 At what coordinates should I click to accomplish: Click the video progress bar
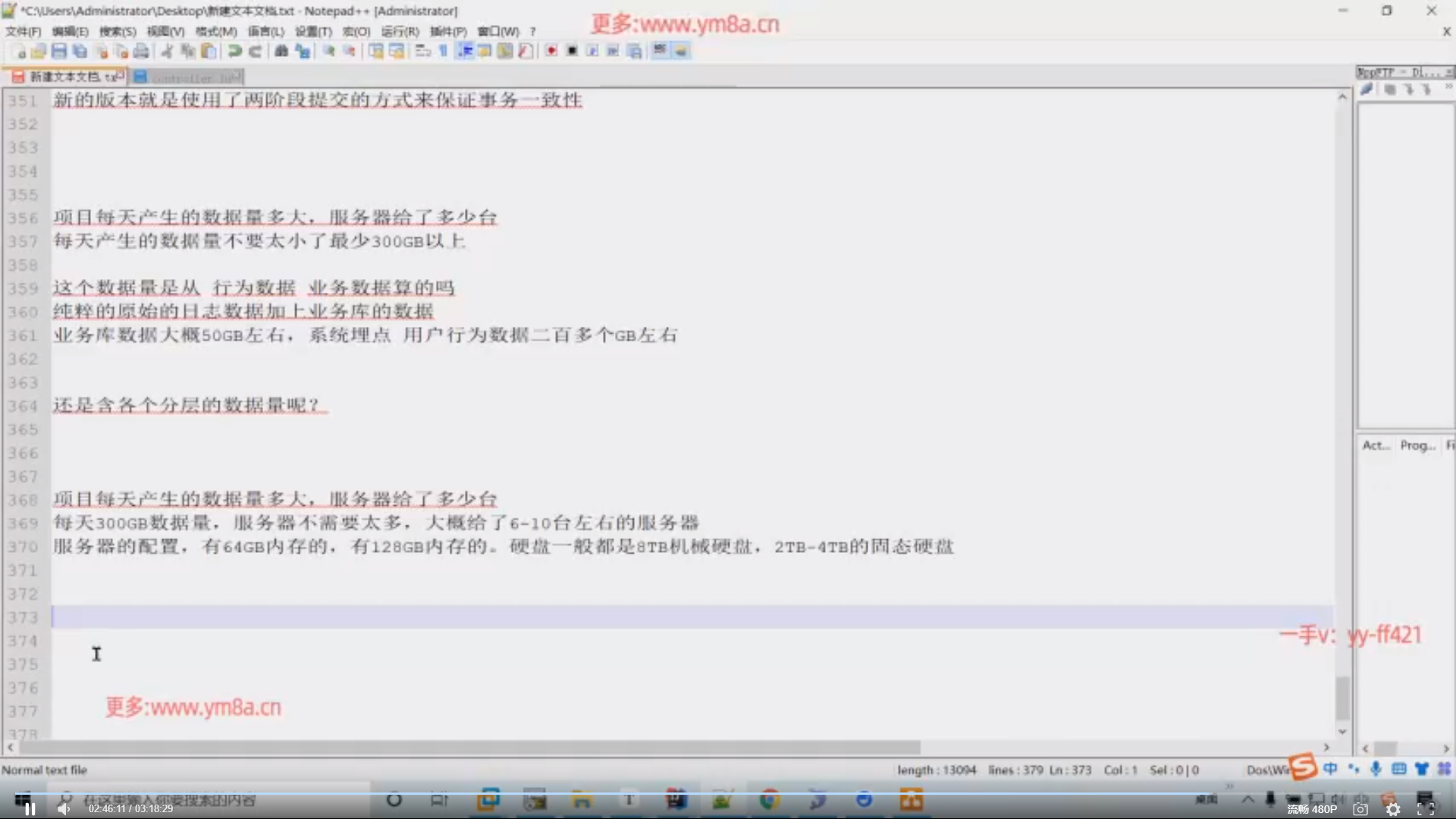[728, 793]
